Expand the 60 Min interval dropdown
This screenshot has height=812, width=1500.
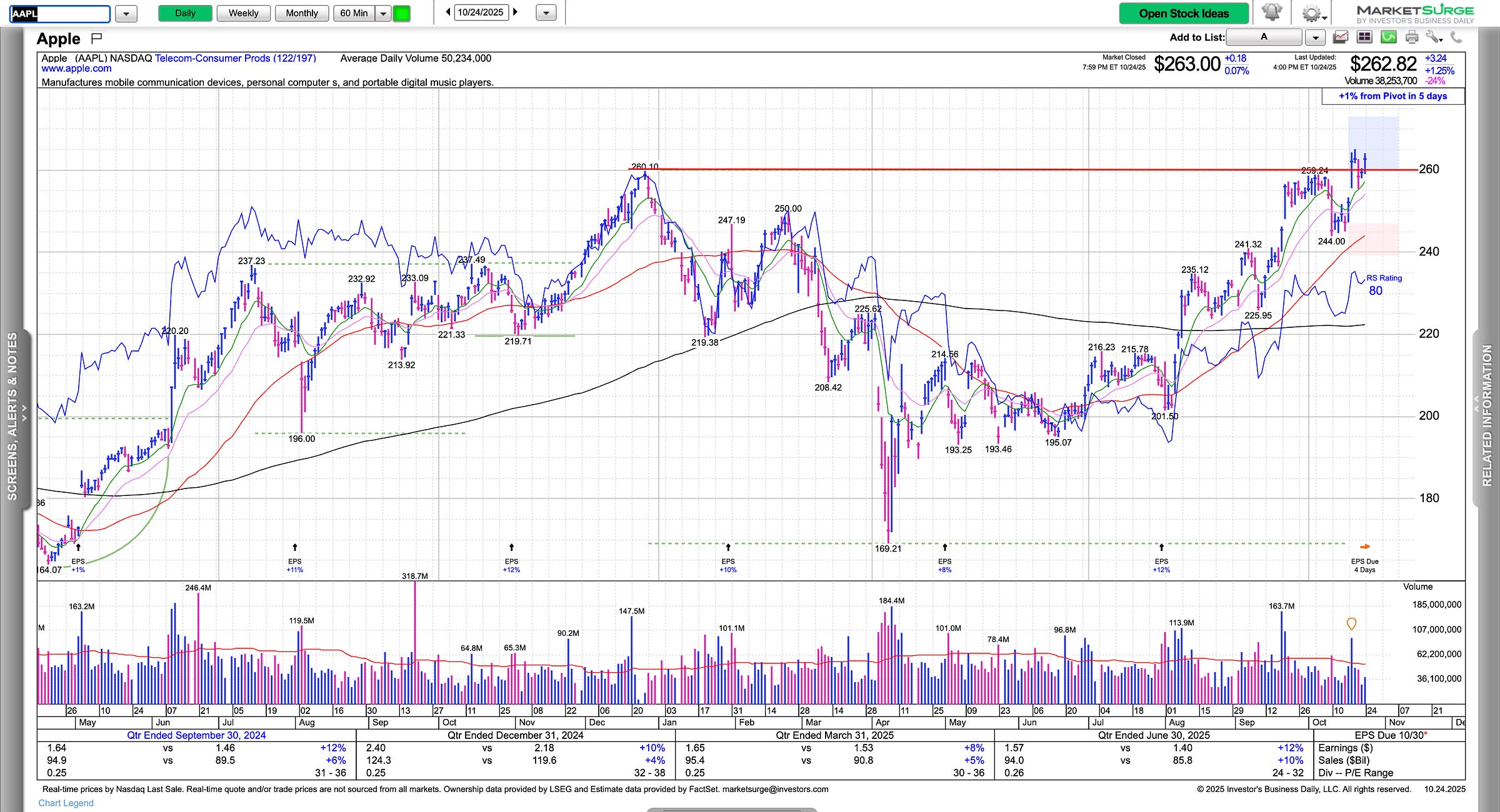coord(383,13)
